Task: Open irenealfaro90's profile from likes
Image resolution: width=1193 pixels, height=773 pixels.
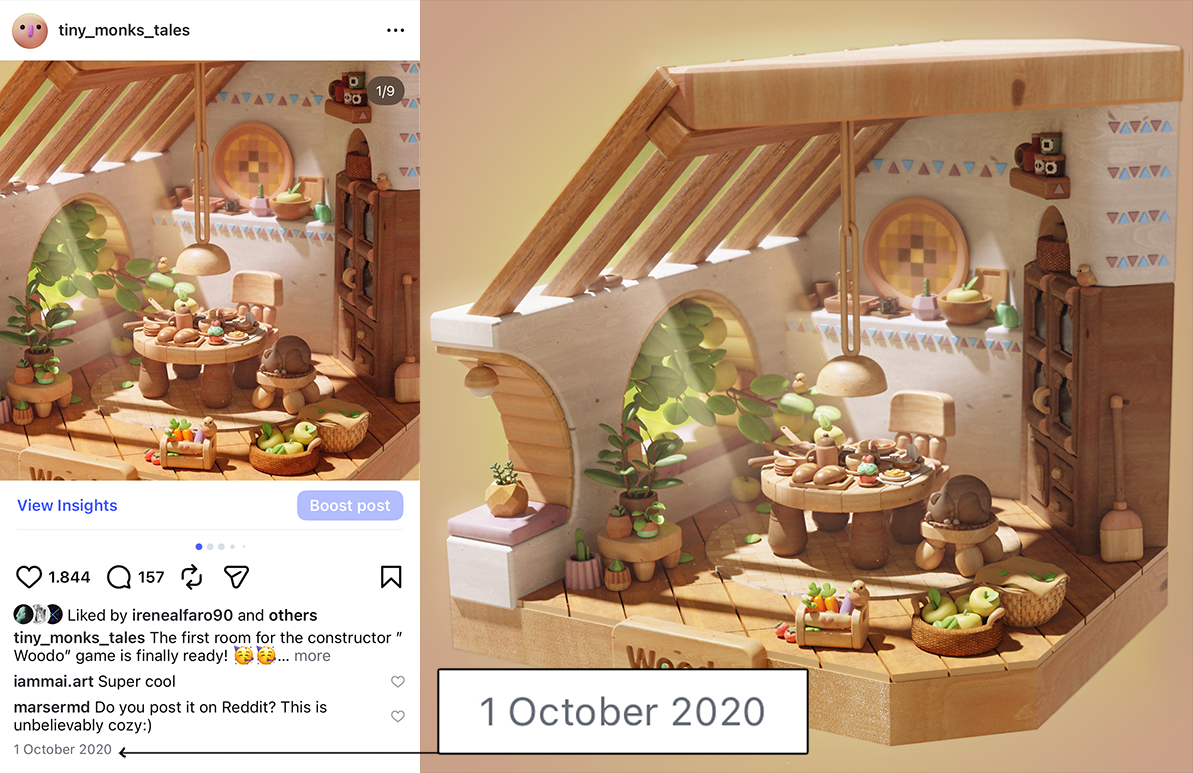Action: [183, 615]
